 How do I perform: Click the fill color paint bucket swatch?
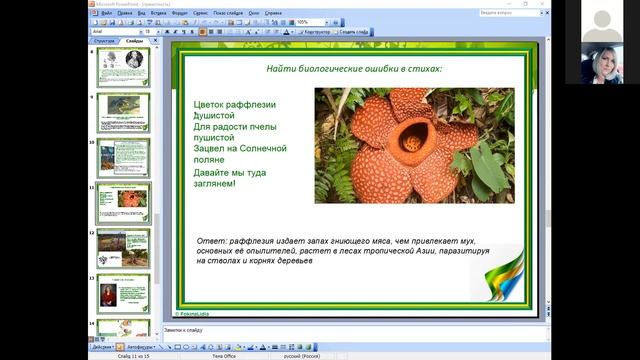238,347
